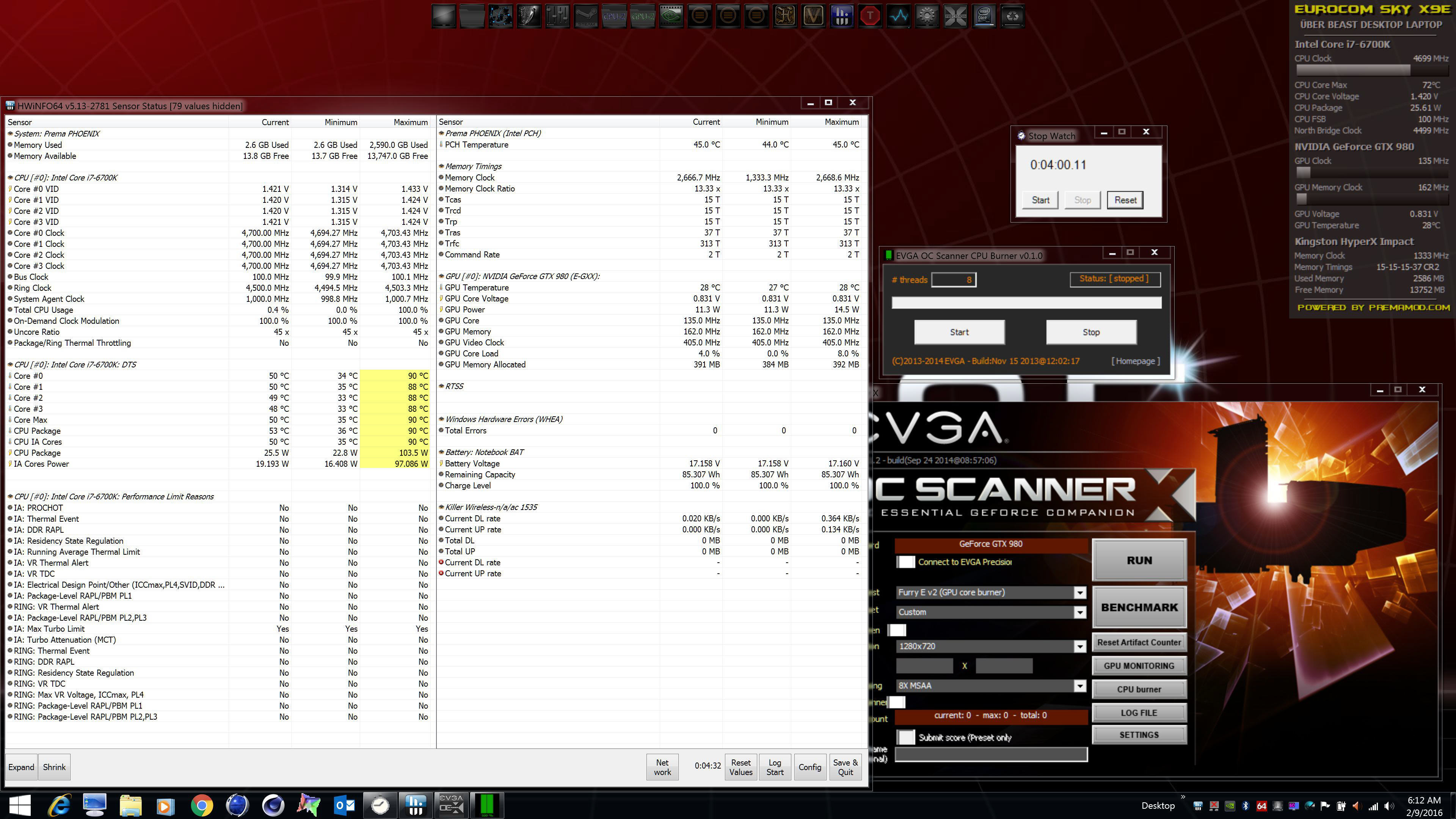The height and width of the screenshot is (819, 1456).
Task: Click Start in the Stop Watch window
Action: click(1040, 200)
